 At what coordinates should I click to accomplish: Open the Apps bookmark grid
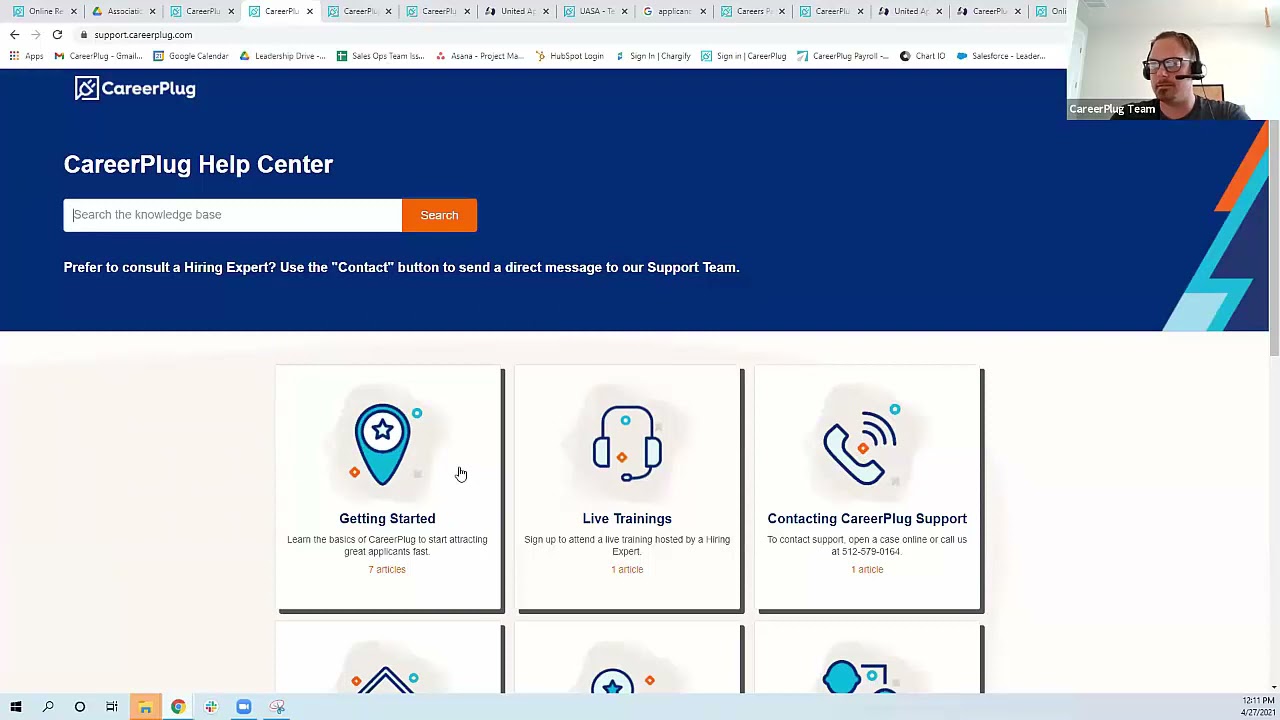[x=26, y=56]
